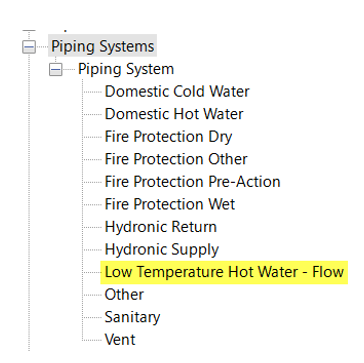Select the Piping Systems category label
This screenshot has width=364, height=363.
coord(103,46)
